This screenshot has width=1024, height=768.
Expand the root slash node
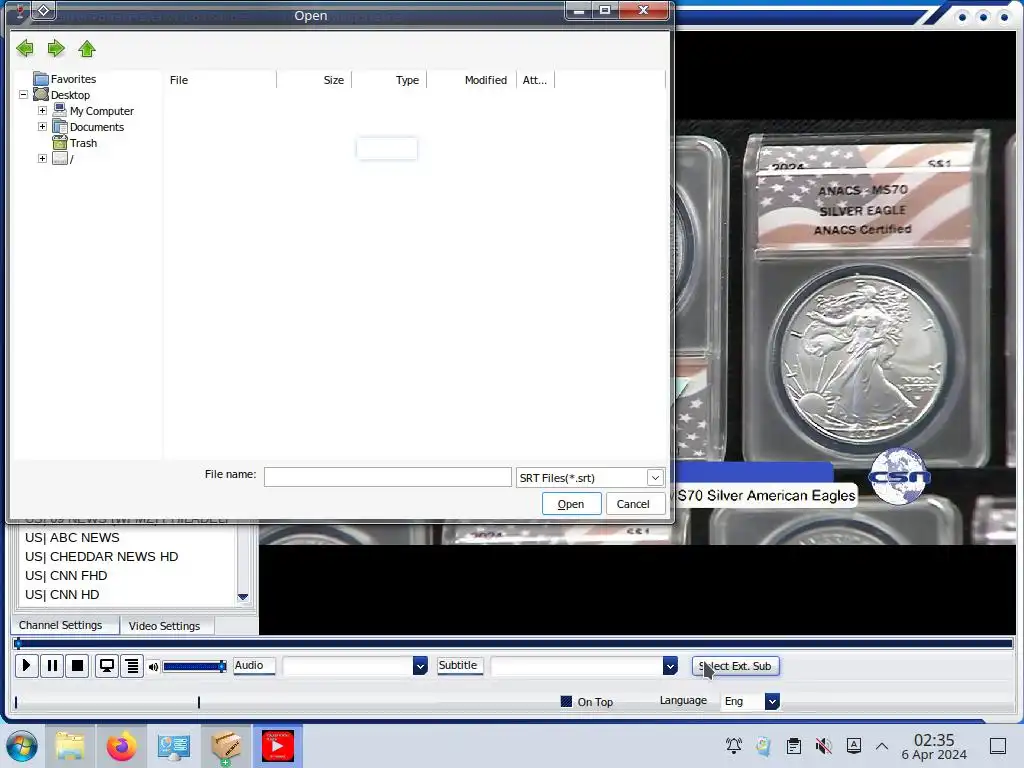click(x=42, y=159)
